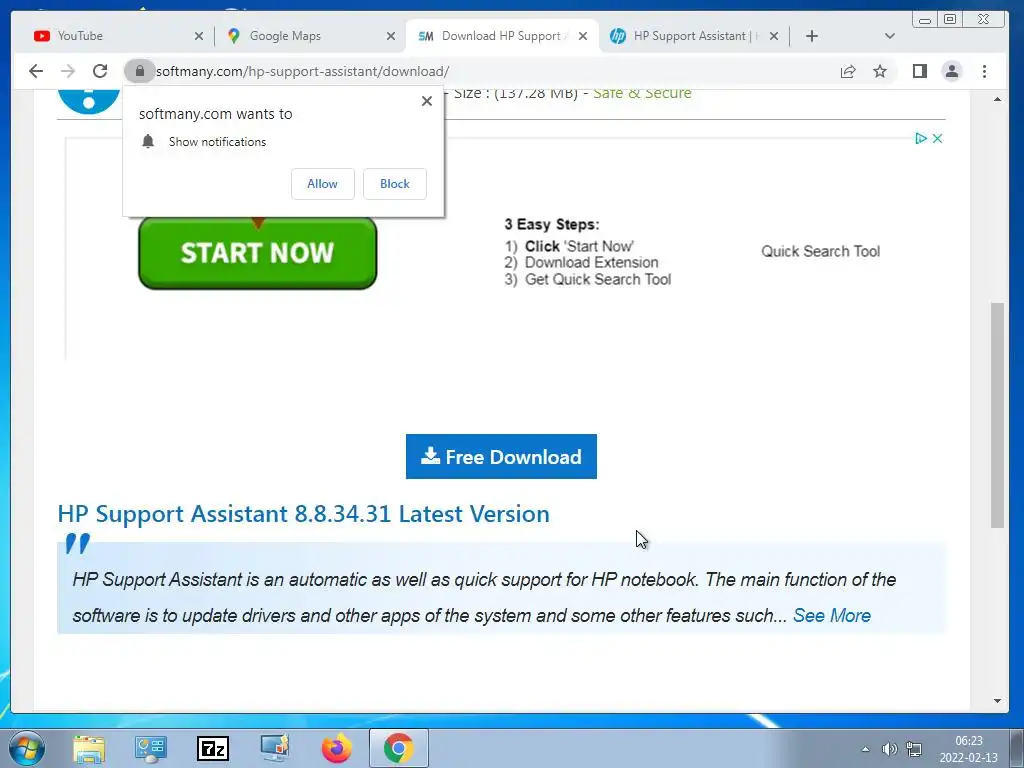Allow notifications from softmany.com
The image size is (1024, 768).
tap(323, 184)
